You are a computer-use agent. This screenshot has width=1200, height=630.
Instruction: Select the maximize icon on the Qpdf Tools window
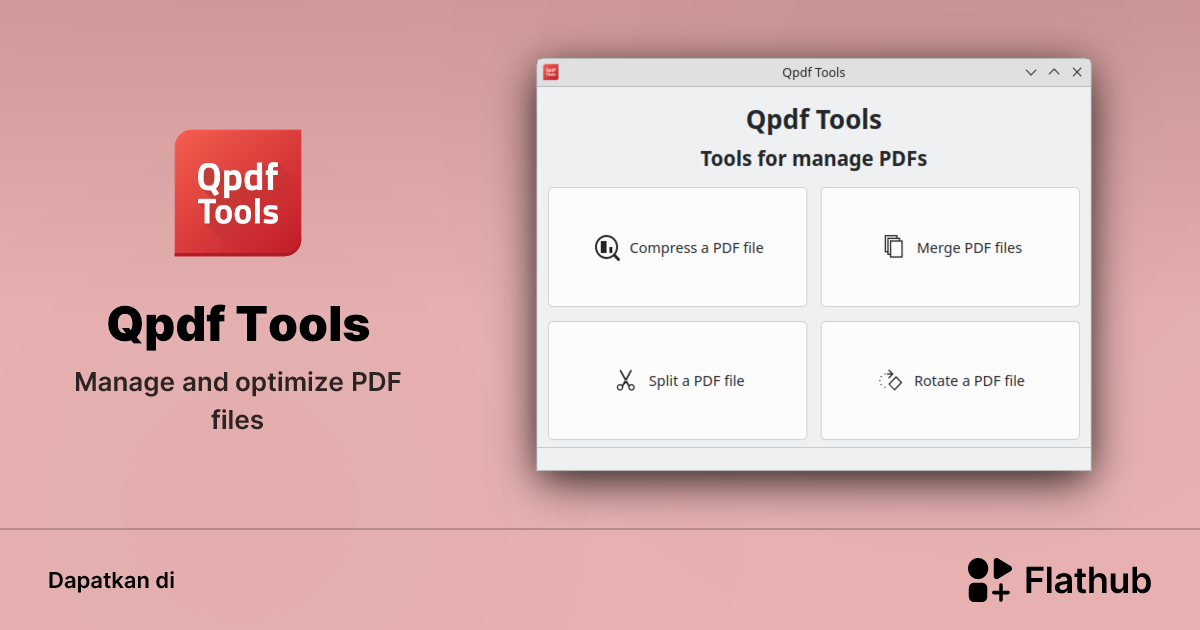coord(1054,71)
